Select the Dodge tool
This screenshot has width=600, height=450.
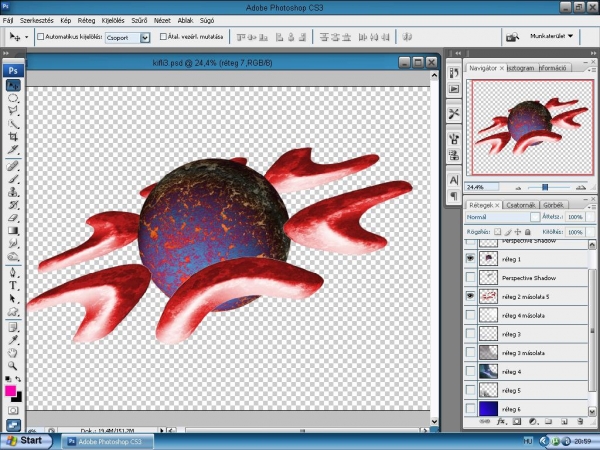coord(13,256)
